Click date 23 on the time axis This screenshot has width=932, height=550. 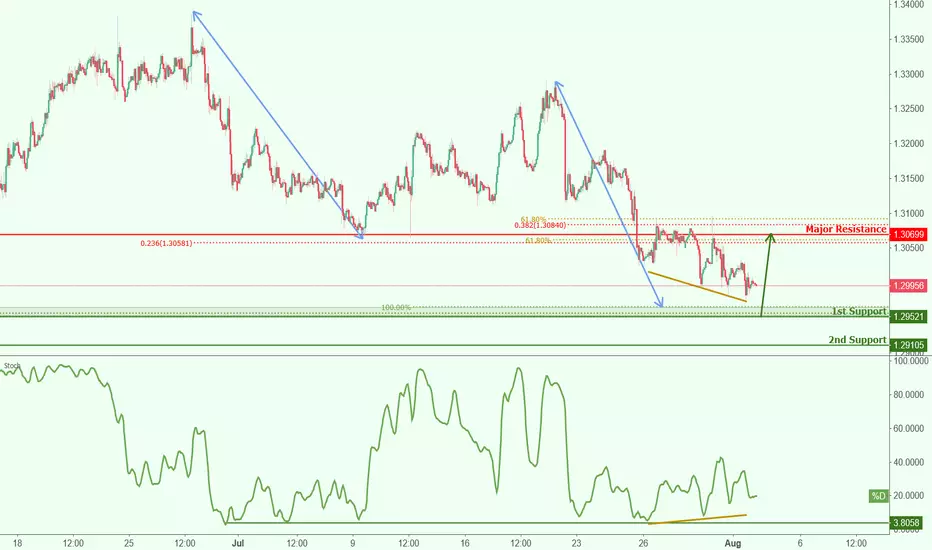pos(576,543)
